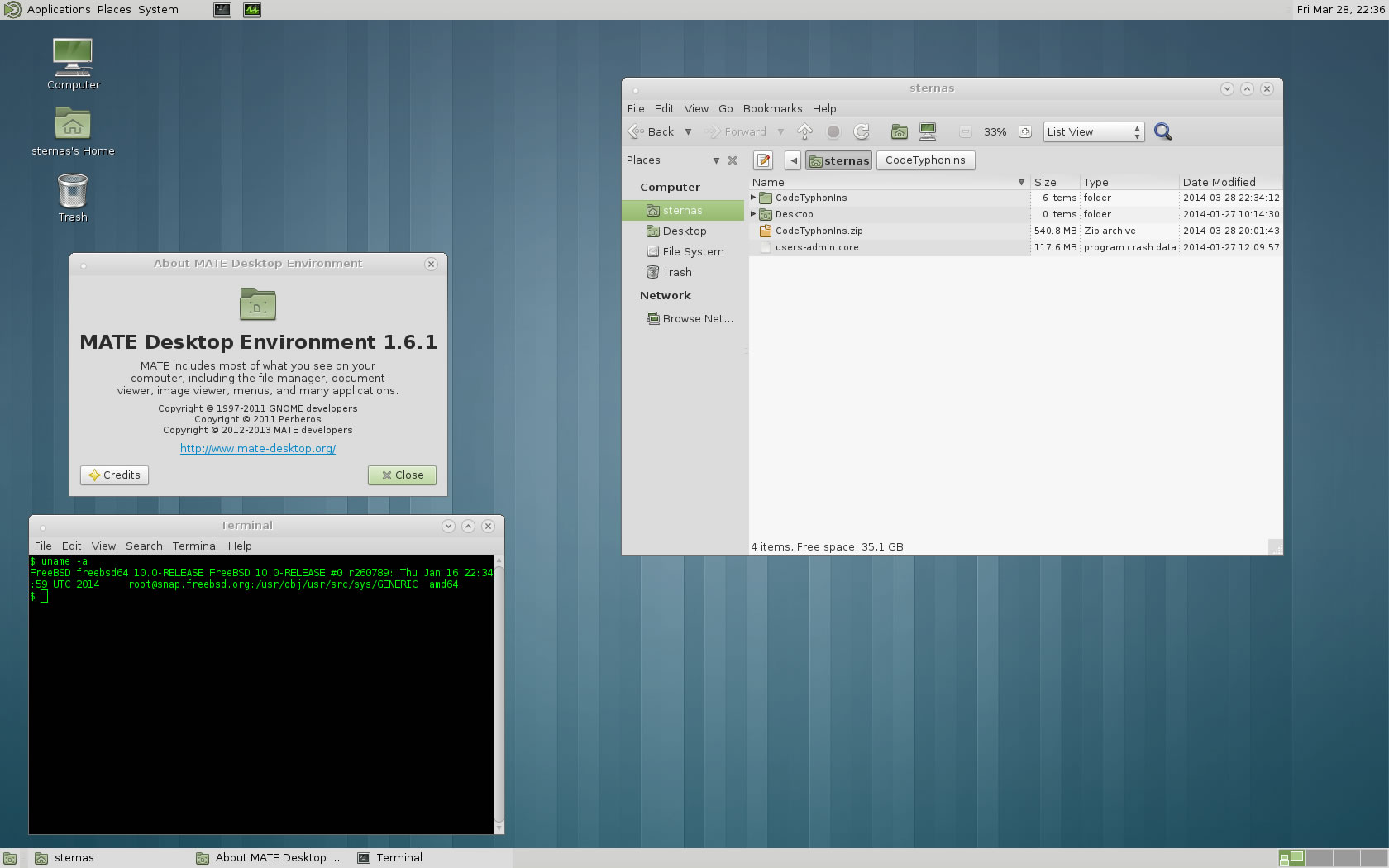Go to Home folder via toolbar icon

[x=900, y=131]
